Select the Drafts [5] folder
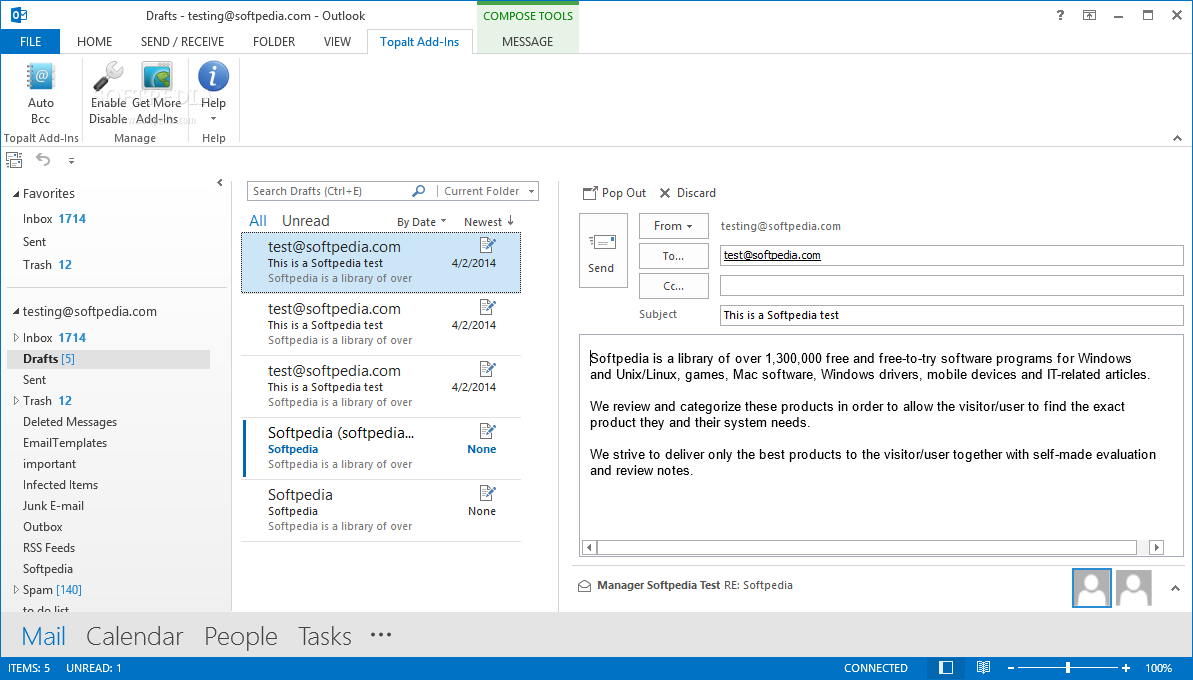 click(108, 359)
